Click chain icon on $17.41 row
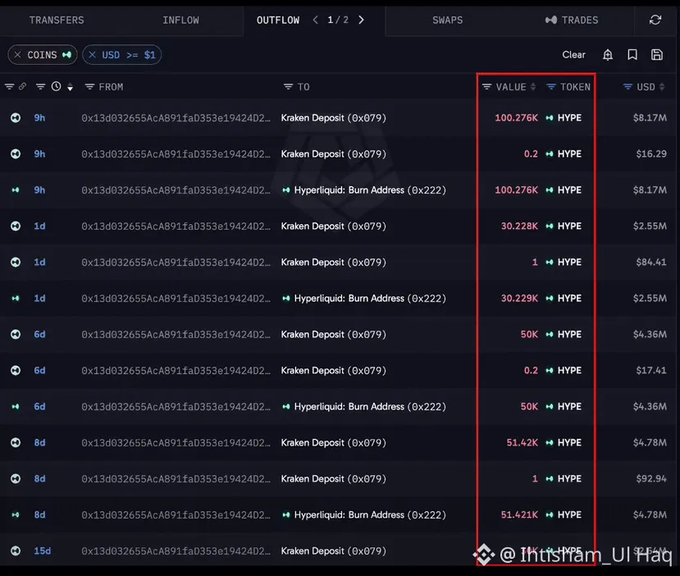Viewport: 680px width, 576px height. point(16,370)
